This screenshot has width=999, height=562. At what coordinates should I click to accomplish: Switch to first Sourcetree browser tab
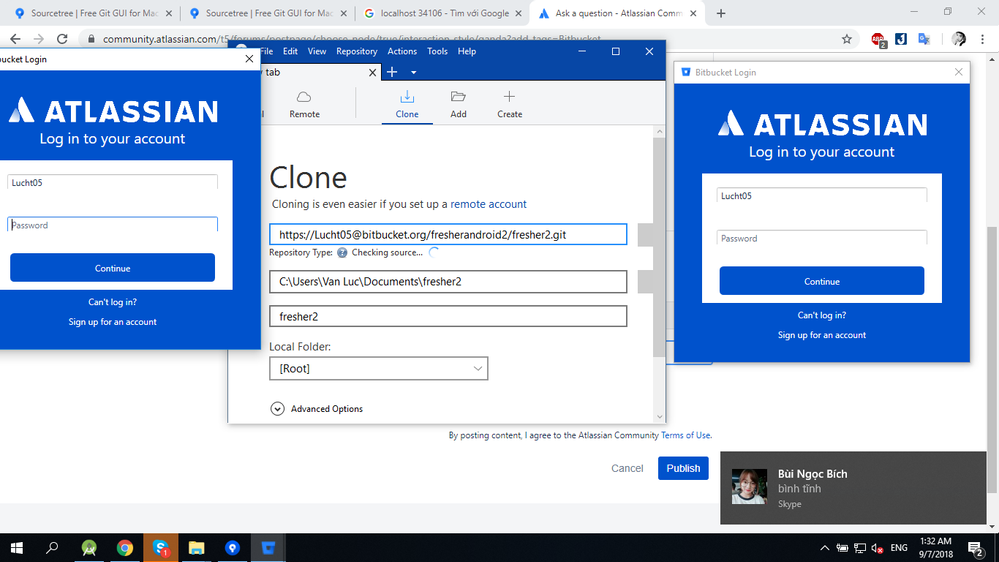[94, 13]
